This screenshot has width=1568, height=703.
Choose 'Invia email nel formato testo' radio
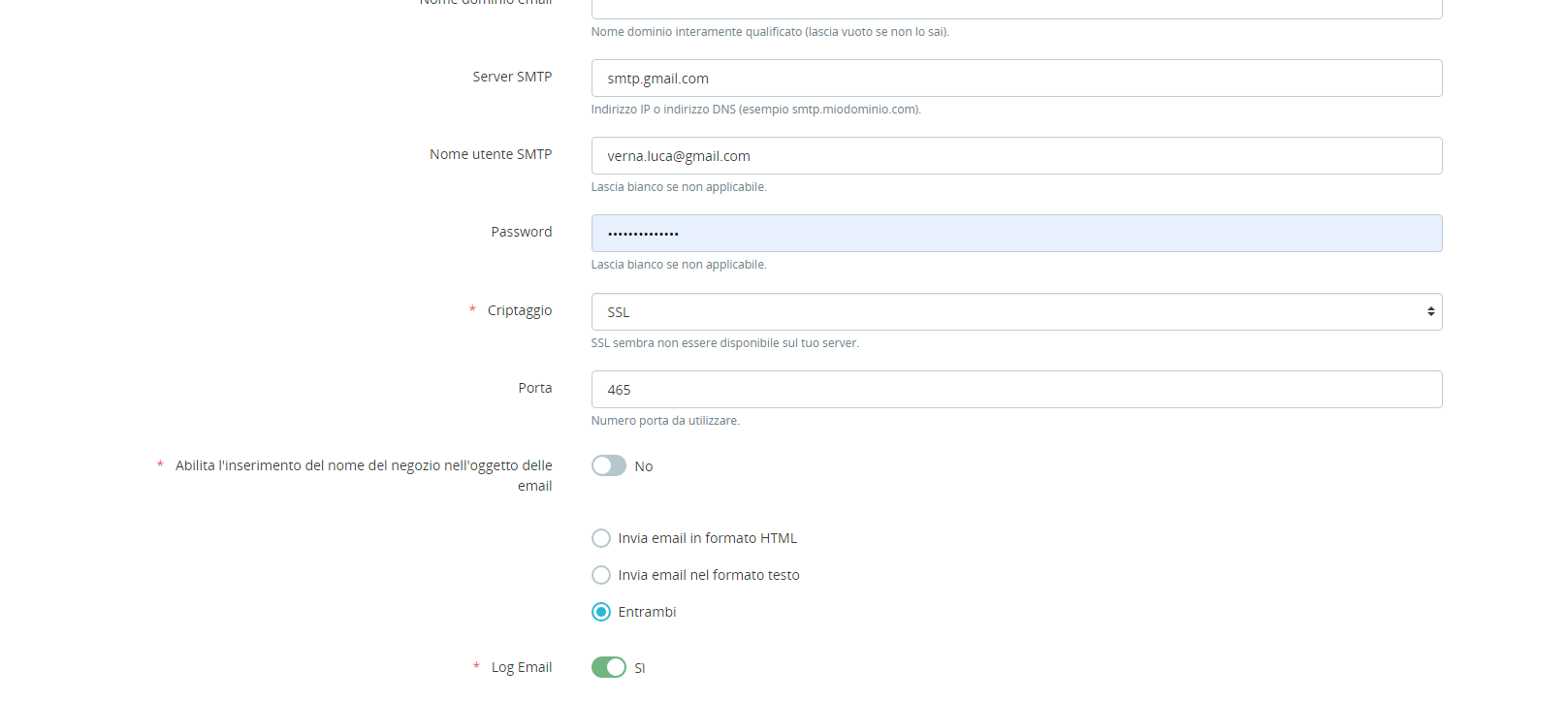[x=601, y=575]
